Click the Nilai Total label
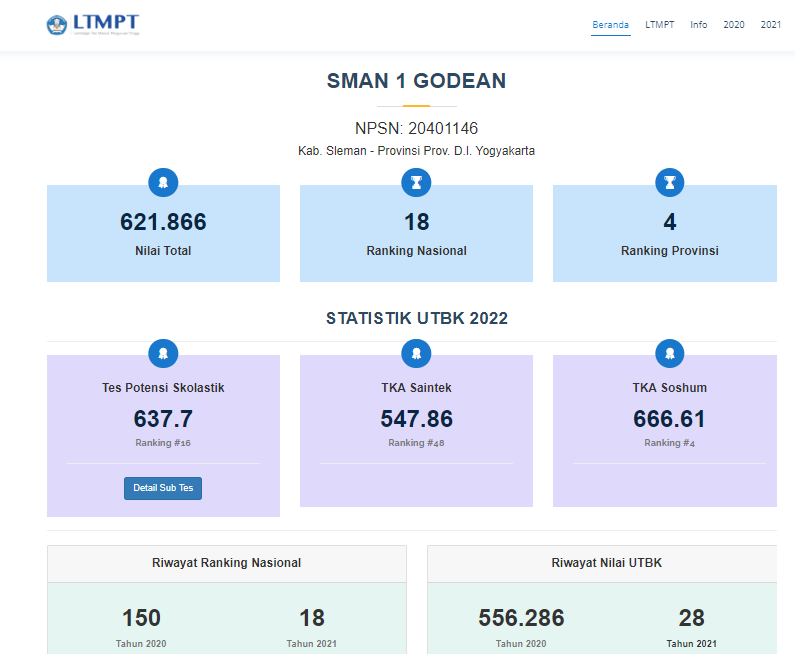Image resolution: width=795 pixels, height=654 pixels. click(163, 251)
